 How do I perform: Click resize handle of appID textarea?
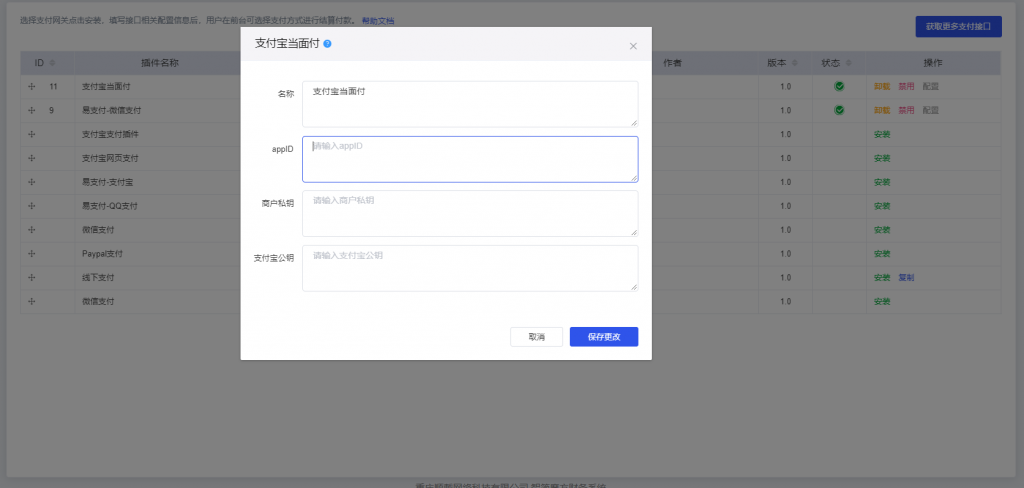pyautogui.click(x=634, y=178)
